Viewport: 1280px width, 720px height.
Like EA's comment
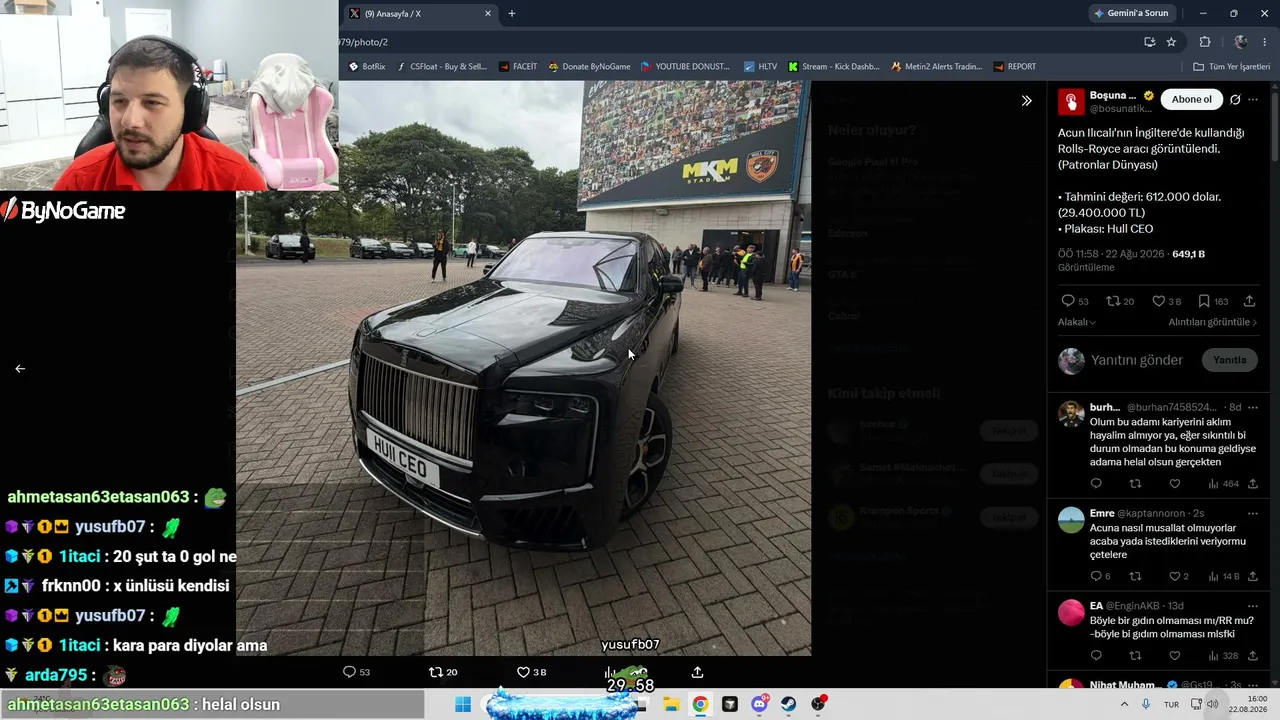point(1175,656)
